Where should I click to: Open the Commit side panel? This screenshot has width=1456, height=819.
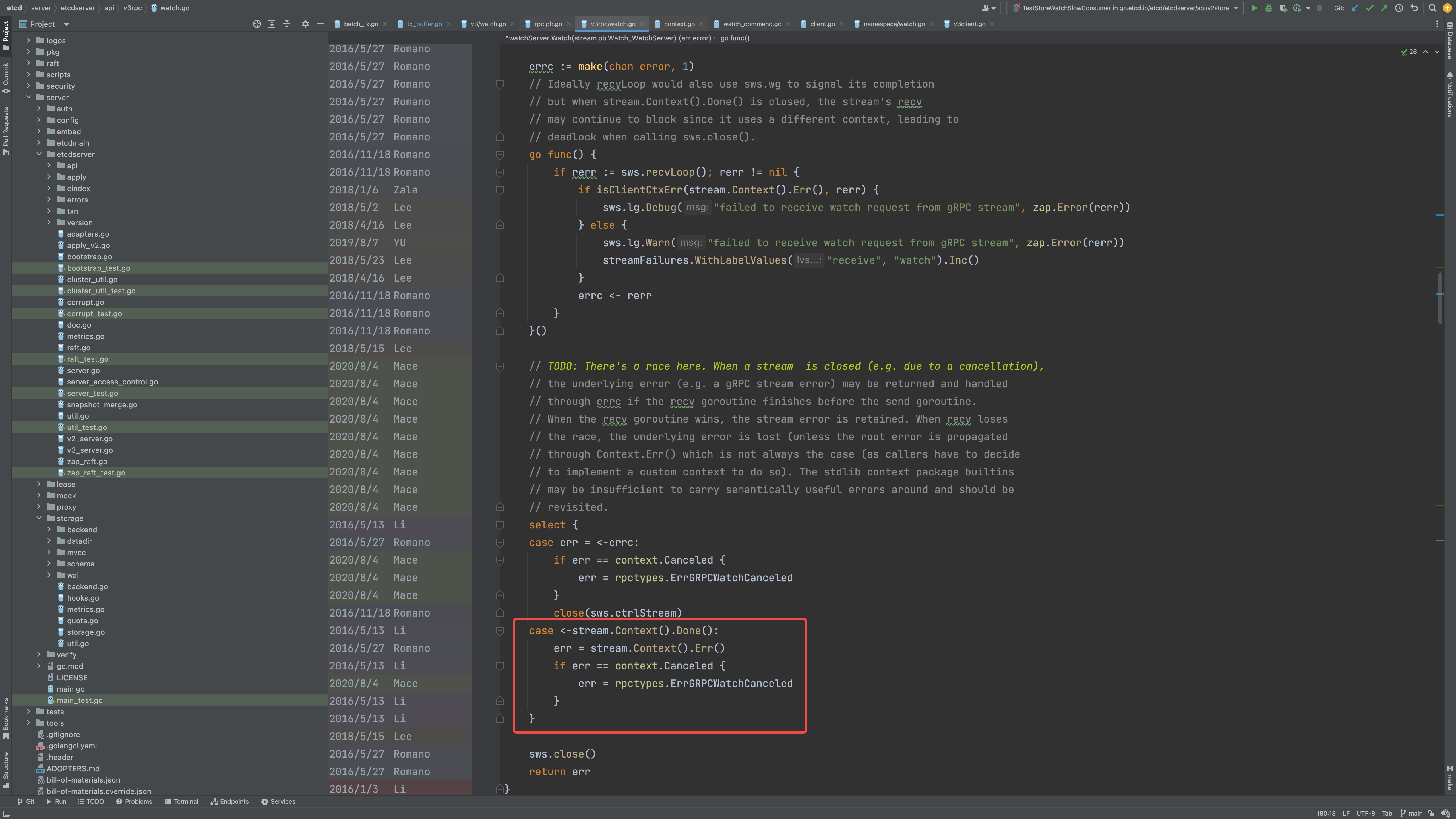point(6,77)
